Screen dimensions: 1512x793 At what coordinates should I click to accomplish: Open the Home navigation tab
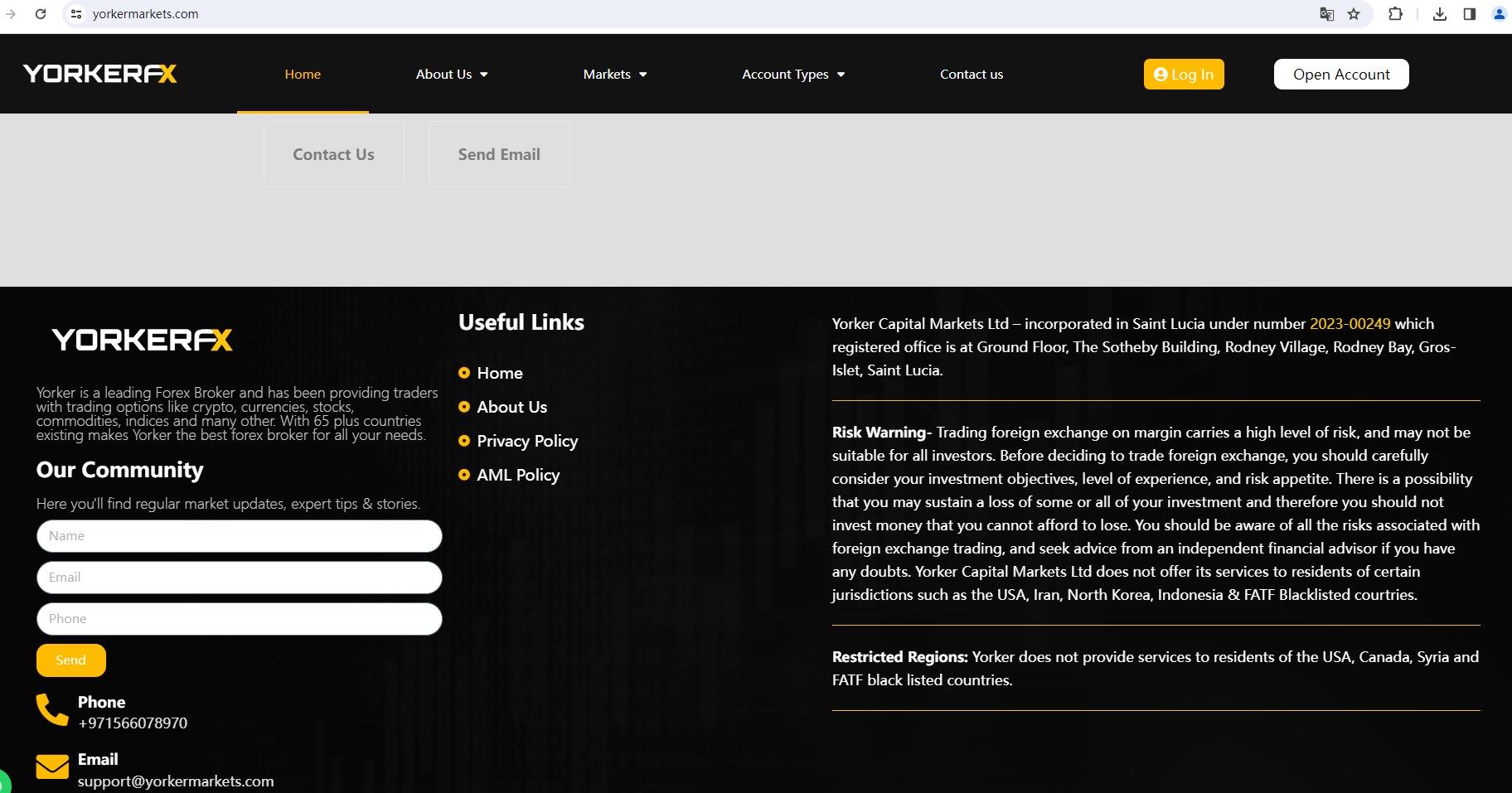303,74
